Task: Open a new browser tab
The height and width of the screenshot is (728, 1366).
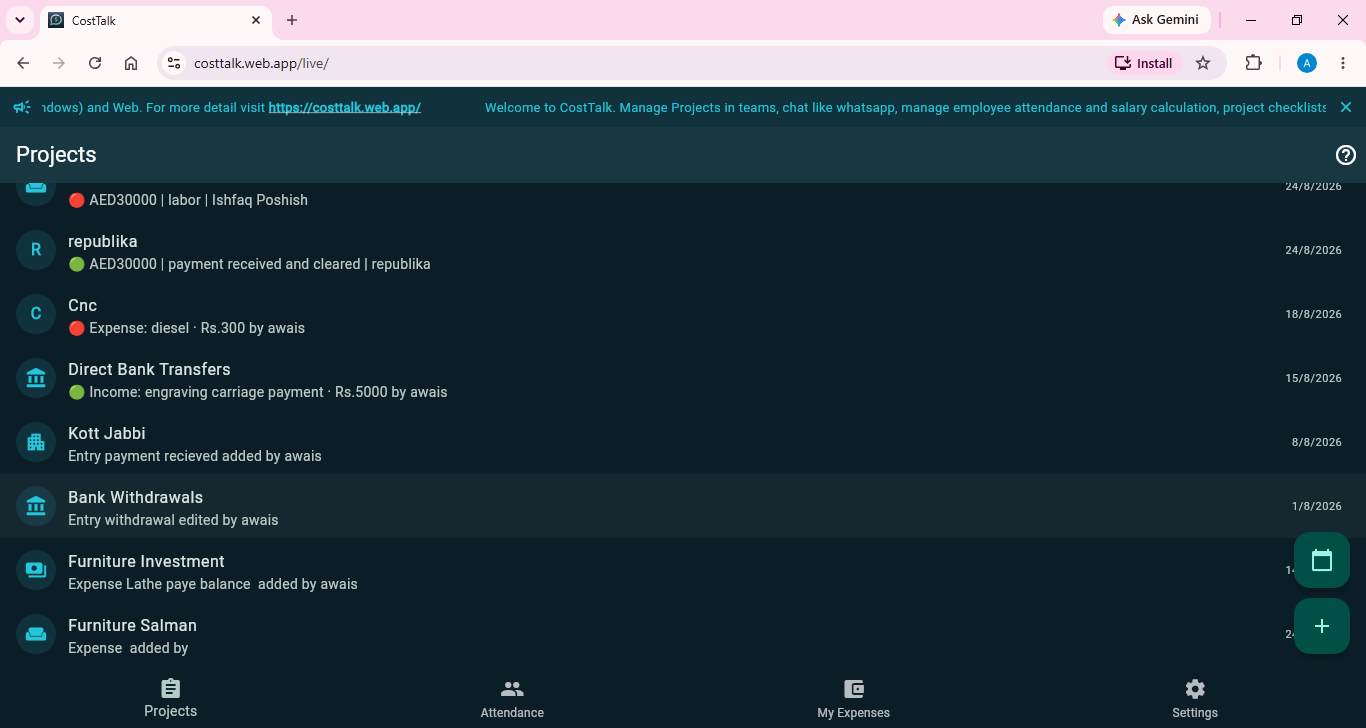Action: point(292,20)
